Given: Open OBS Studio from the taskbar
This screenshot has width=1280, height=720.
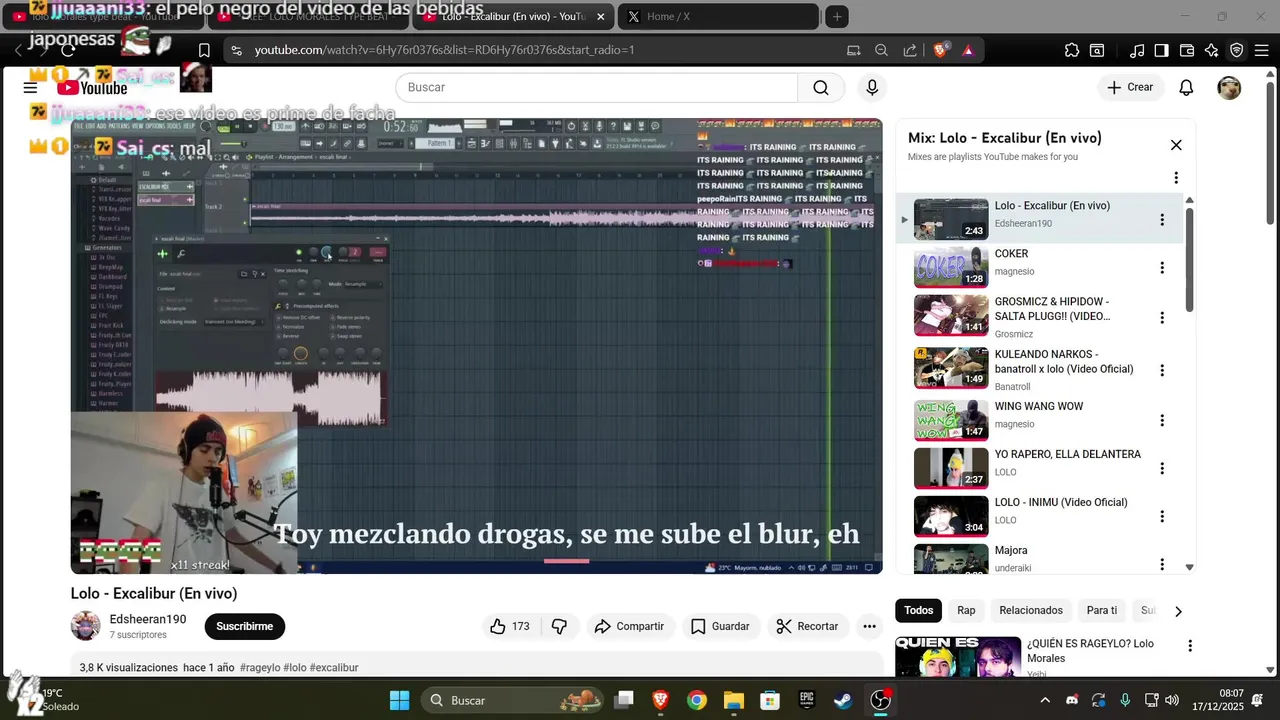Looking at the screenshot, I should (880, 700).
